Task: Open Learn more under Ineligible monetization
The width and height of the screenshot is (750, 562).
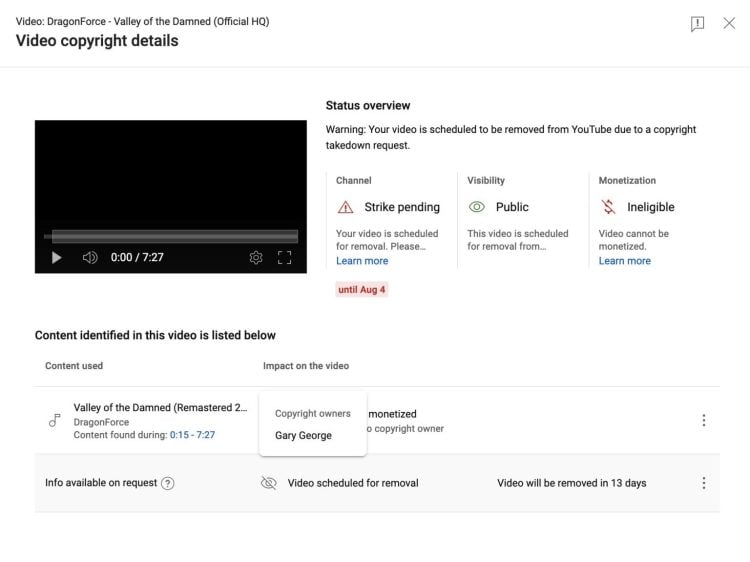Action: pyautogui.click(x=624, y=261)
